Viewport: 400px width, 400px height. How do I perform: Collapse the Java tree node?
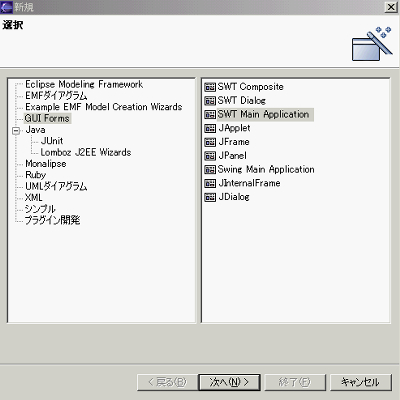coord(16,130)
